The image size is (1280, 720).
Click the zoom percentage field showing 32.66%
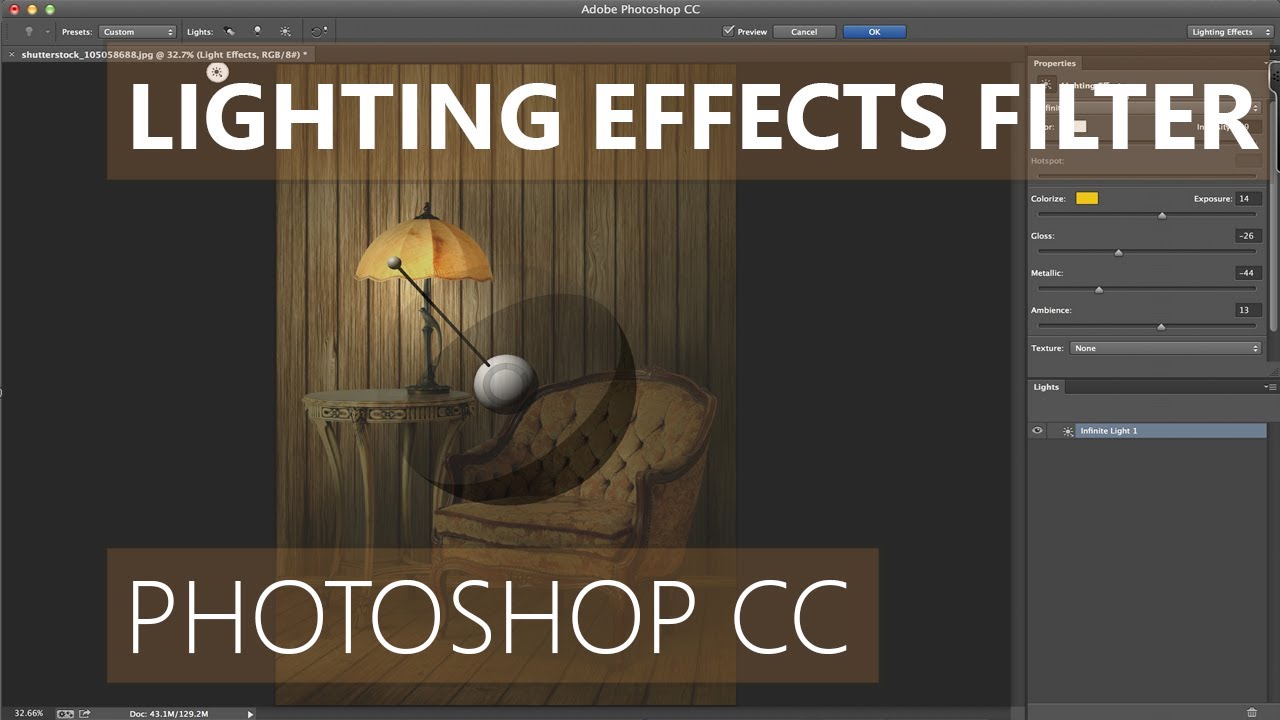click(29, 713)
